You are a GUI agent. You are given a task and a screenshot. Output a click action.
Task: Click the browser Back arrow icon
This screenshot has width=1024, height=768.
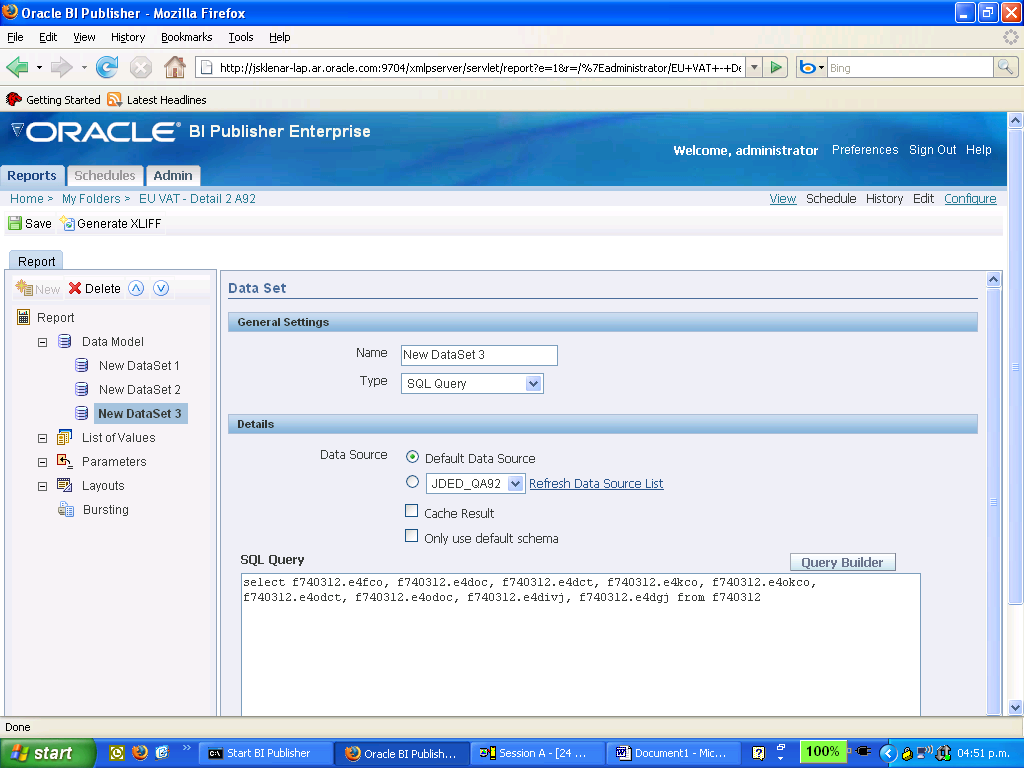click(x=18, y=67)
